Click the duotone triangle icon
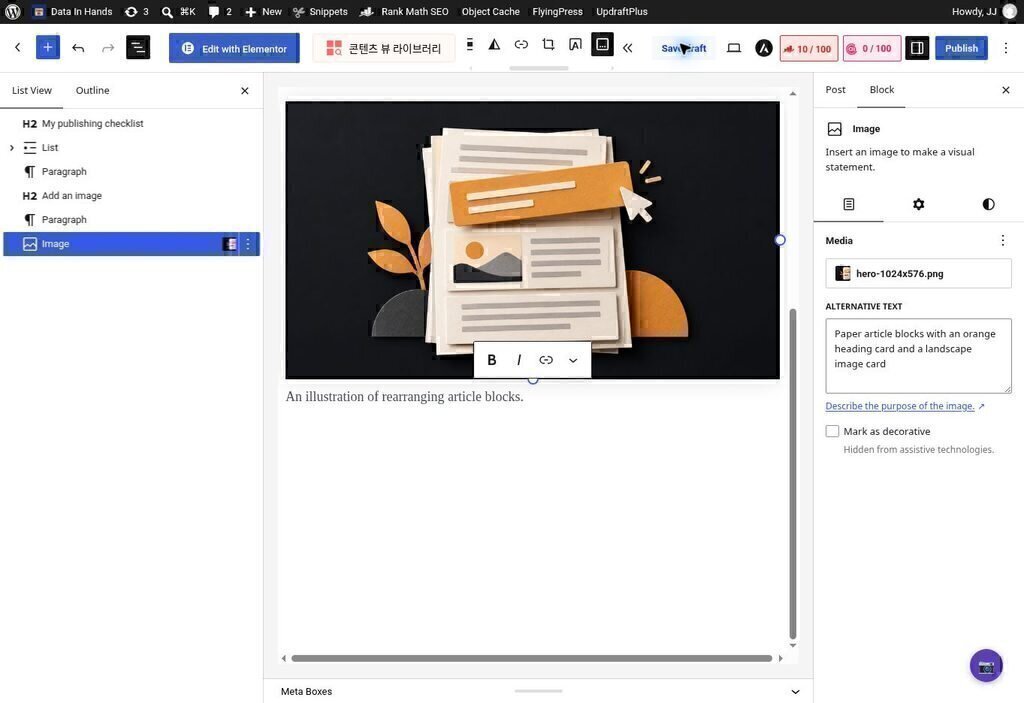Image resolution: width=1024 pixels, height=703 pixels. [x=494, y=44]
